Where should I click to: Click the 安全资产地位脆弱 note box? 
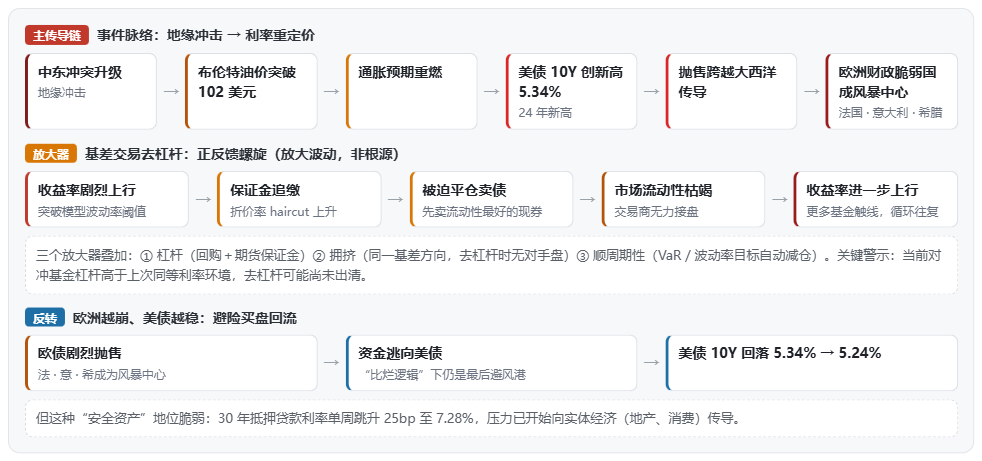(492, 418)
